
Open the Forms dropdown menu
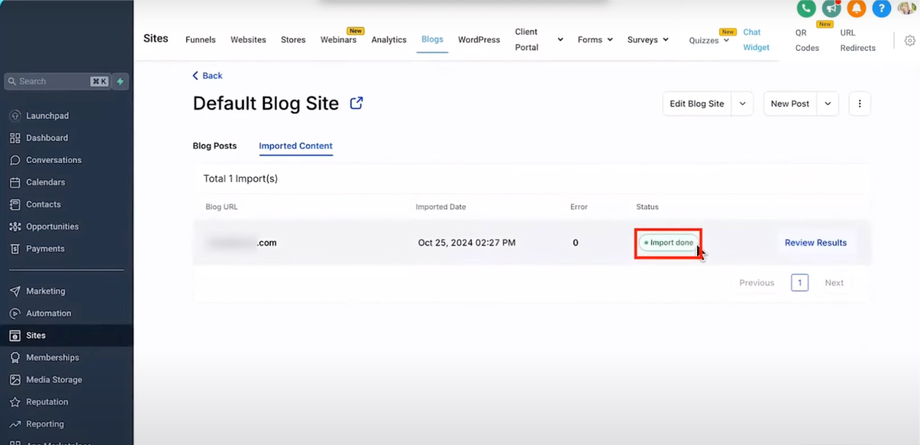pyautogui.click(x=595, y=40)
